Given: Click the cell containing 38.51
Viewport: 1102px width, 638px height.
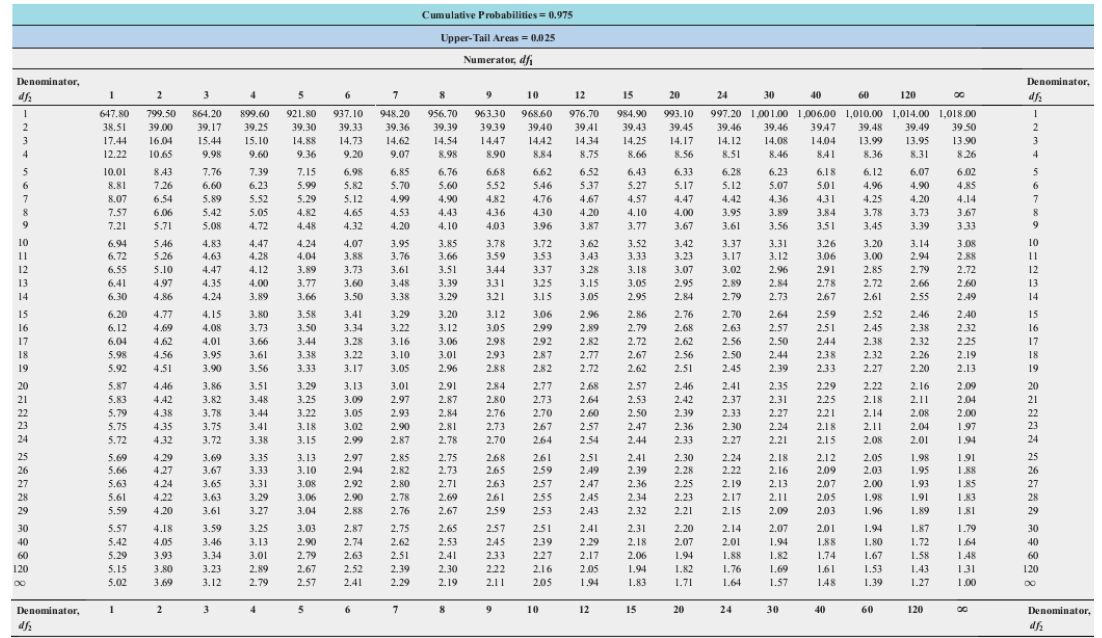Looking at the screenshot, I should (x=115, y=127).
